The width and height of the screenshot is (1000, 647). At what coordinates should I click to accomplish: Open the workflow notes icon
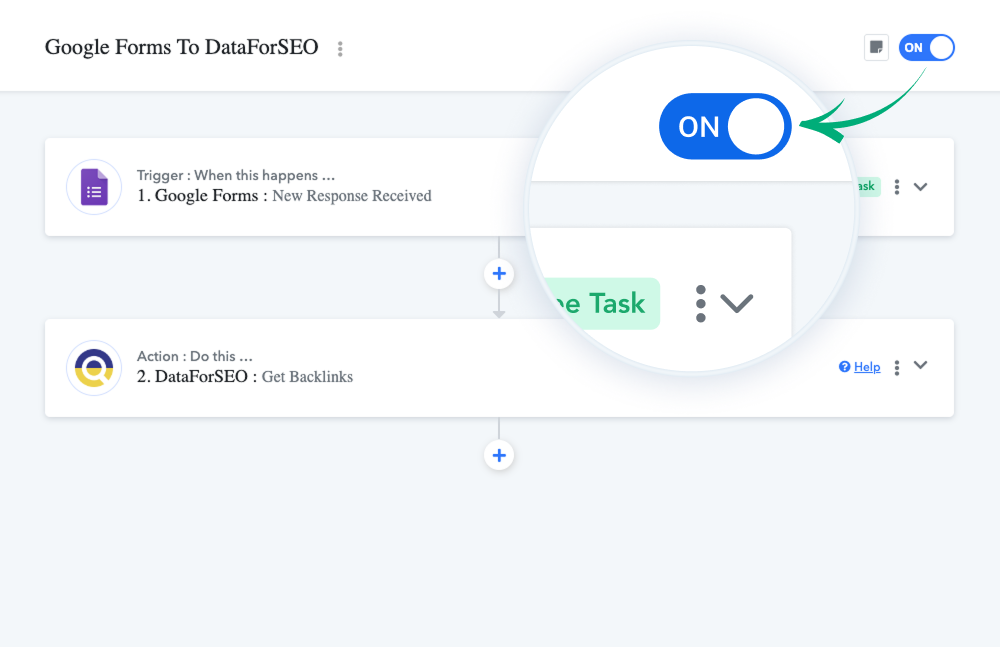(876, 48)
